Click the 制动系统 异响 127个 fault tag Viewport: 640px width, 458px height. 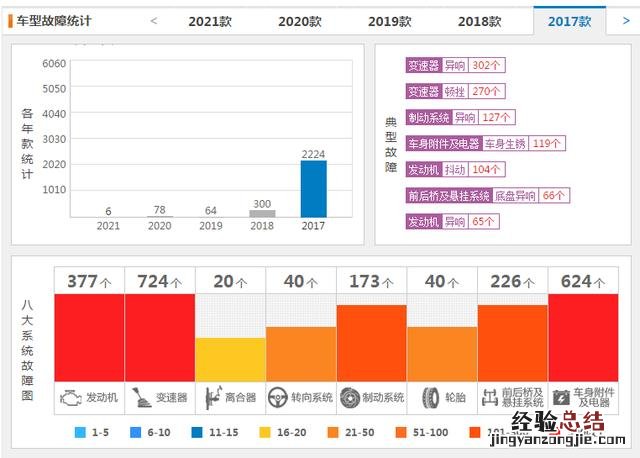(x=460, y=117)
